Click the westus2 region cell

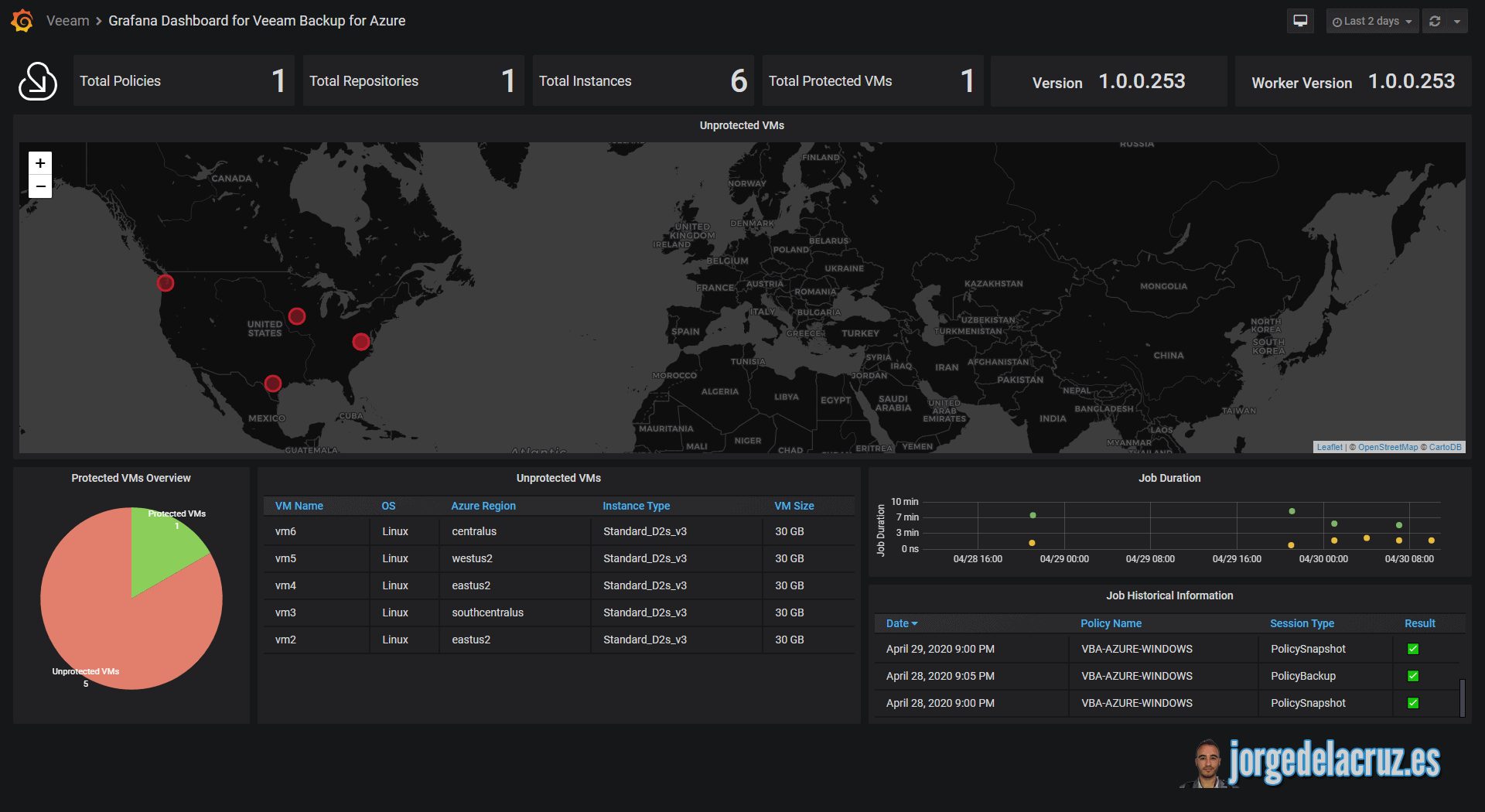(515, 558)
